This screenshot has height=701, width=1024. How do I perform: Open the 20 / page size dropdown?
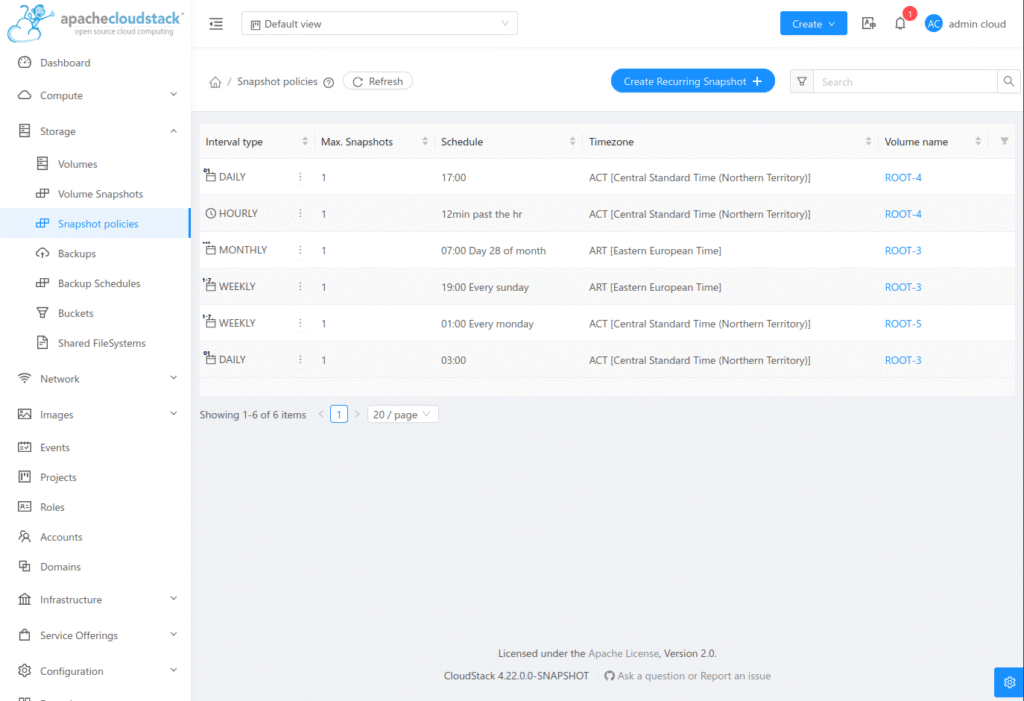[402, 414]
